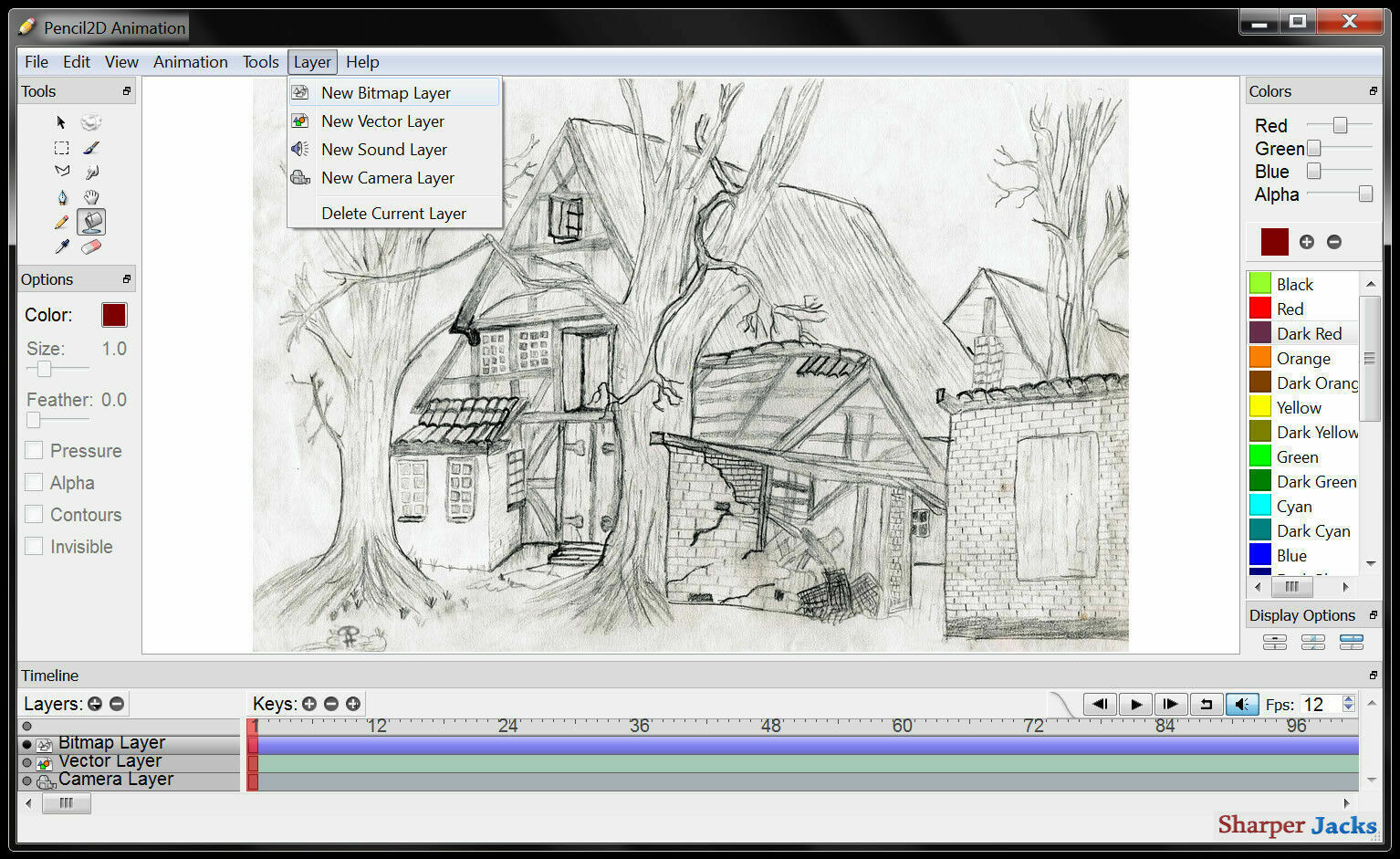1400x859 pixels.
Task: Choose New Vector Layer menu entry
Action: pyautogui.click(x=394, y=121)
